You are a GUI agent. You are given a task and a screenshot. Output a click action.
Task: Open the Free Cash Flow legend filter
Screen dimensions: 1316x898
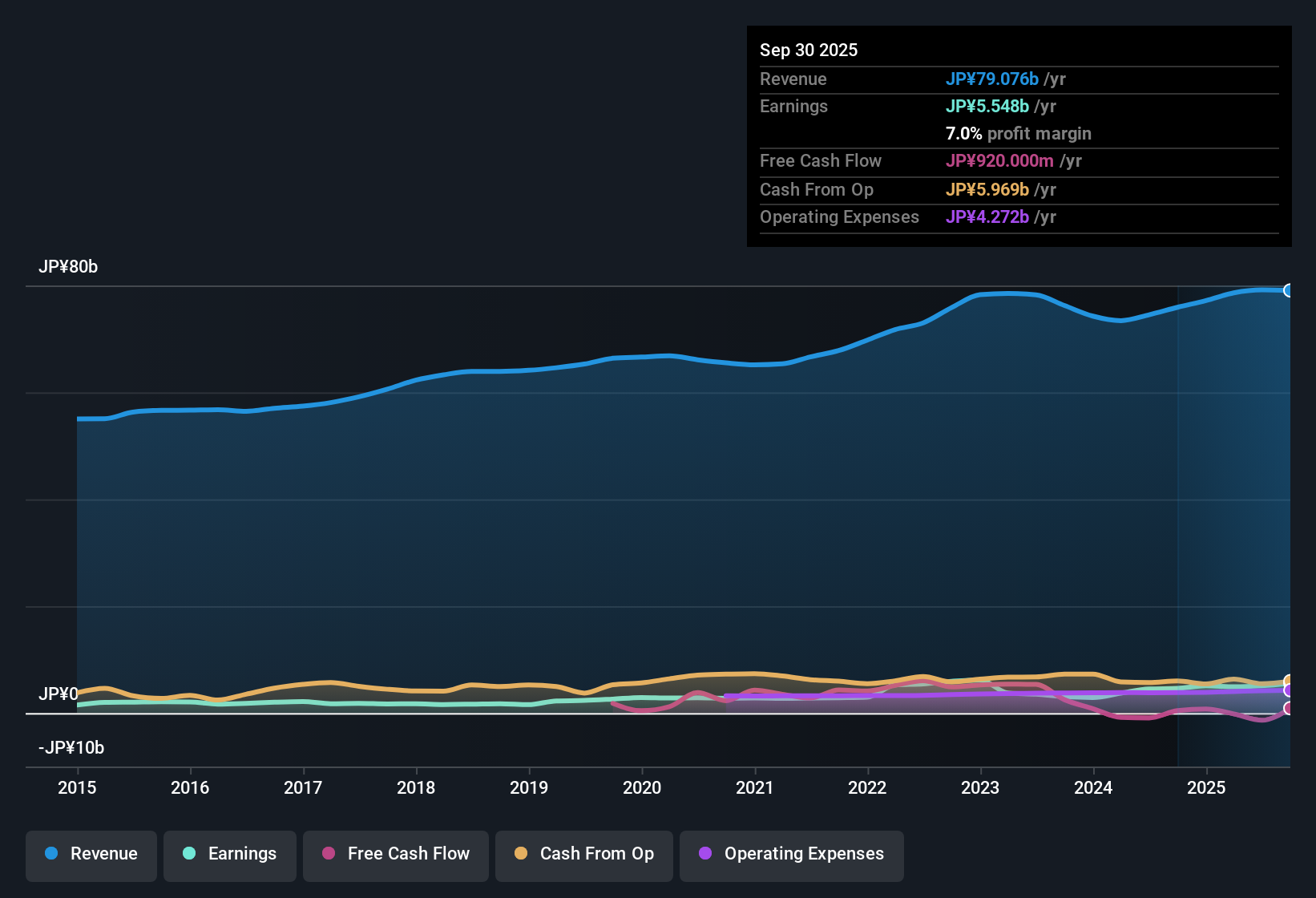[395, 854]
